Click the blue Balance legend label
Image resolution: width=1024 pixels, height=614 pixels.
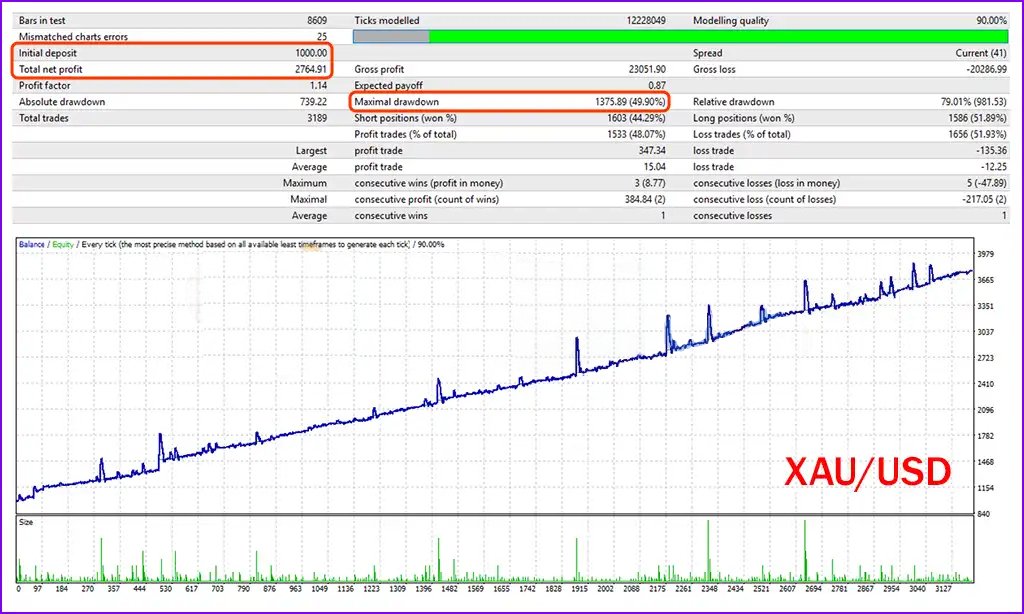point(31,244)
